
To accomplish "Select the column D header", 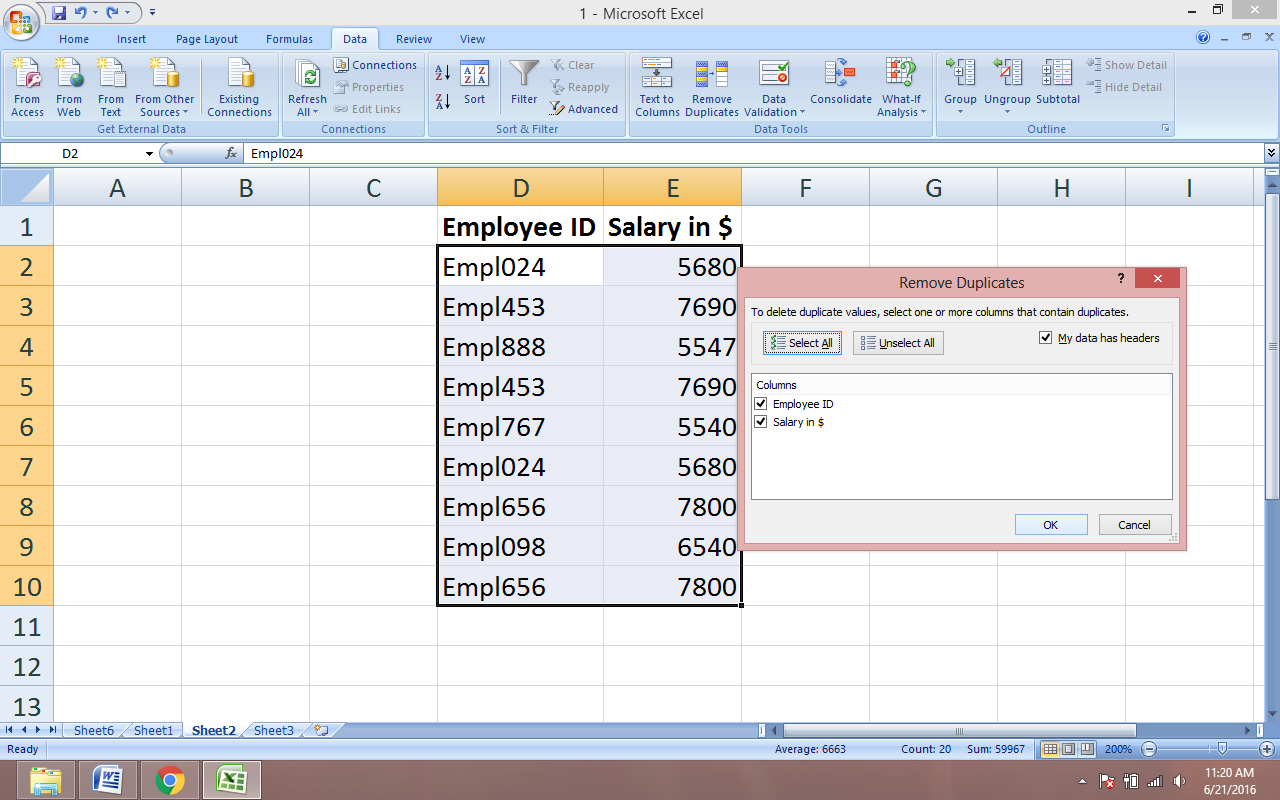I will pos(520,188).
